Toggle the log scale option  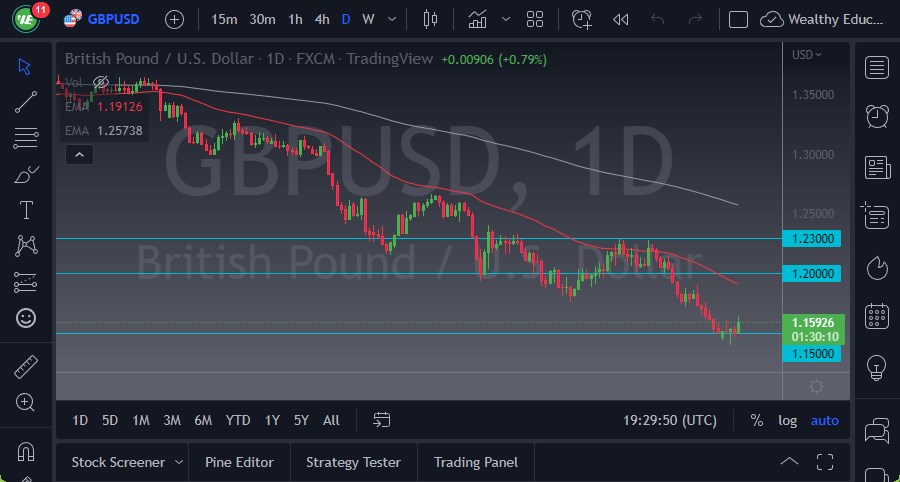pyautogui.click(x=788, y=420)
